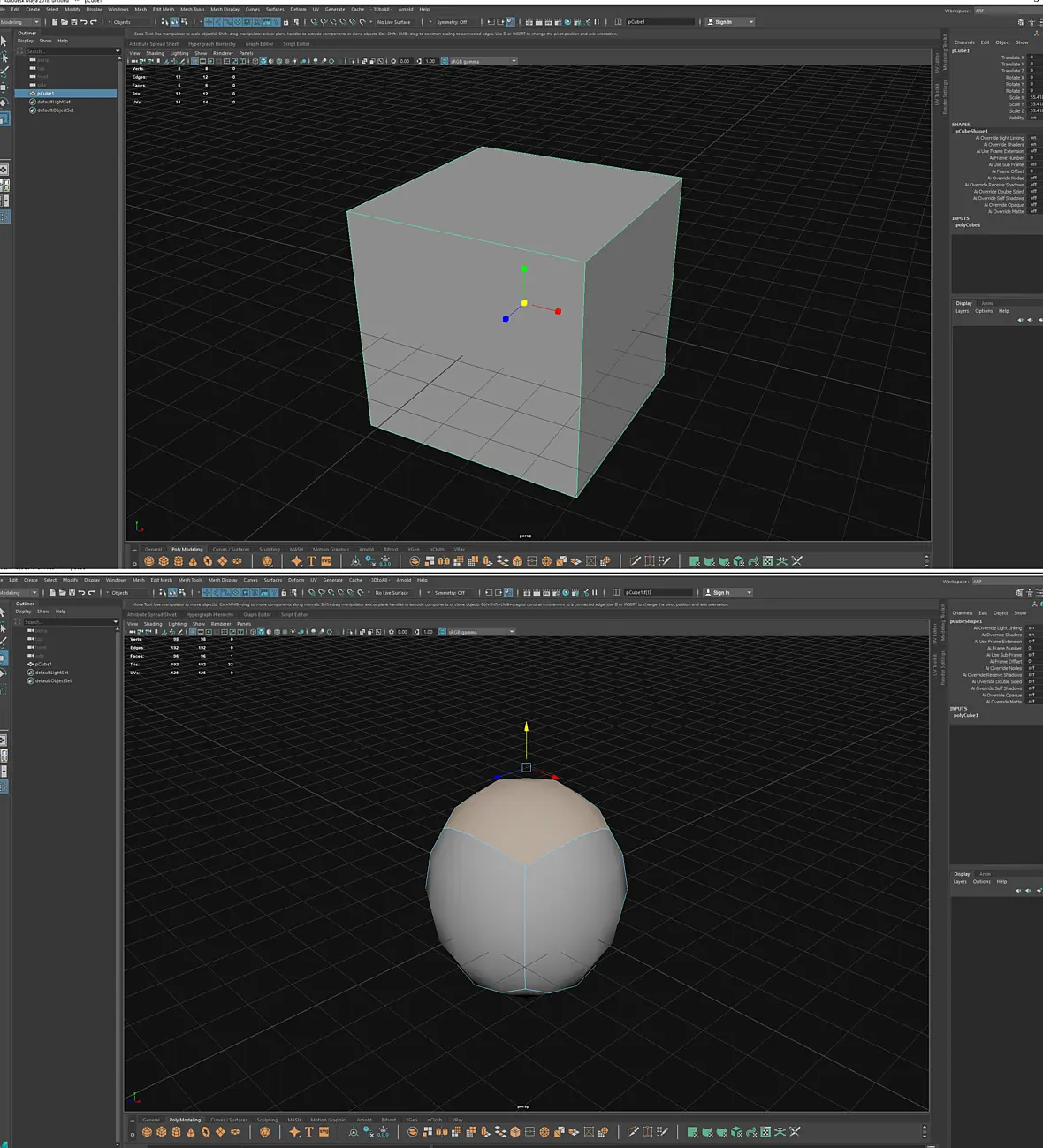Image resolution: width=1043 pixels, height=1148 pixels.
Task: Open the Modeling menu set dropdown in bottom window
Action: coord(19,593)
